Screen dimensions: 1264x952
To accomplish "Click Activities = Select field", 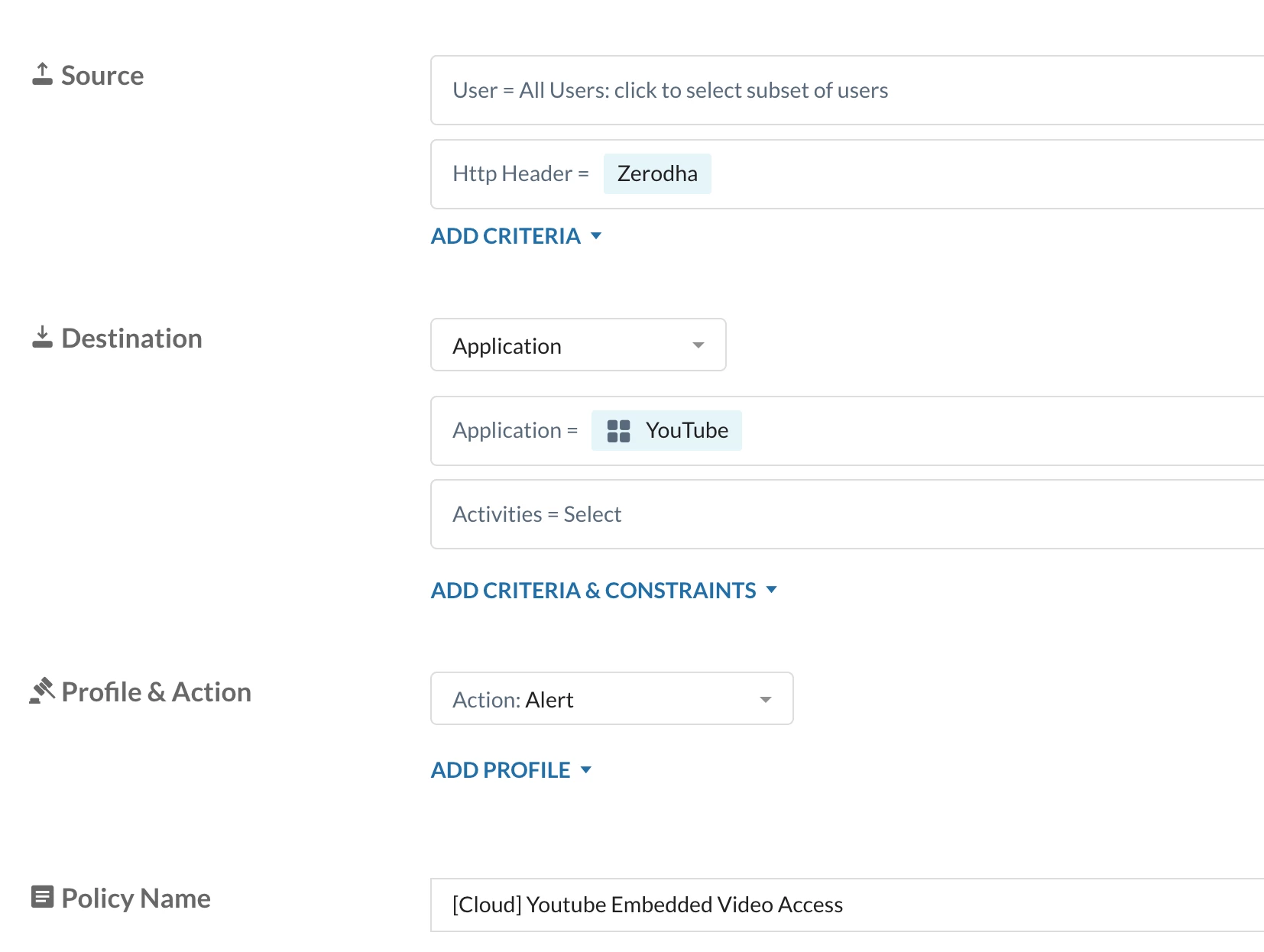I will (x=841, y=514).
